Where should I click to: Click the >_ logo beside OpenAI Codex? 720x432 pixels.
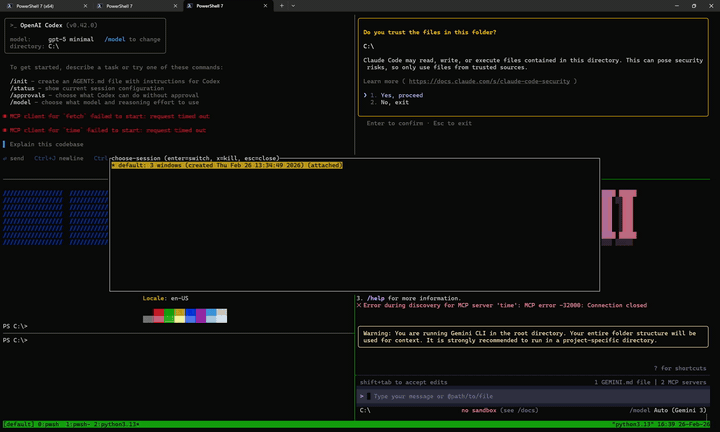13,25
